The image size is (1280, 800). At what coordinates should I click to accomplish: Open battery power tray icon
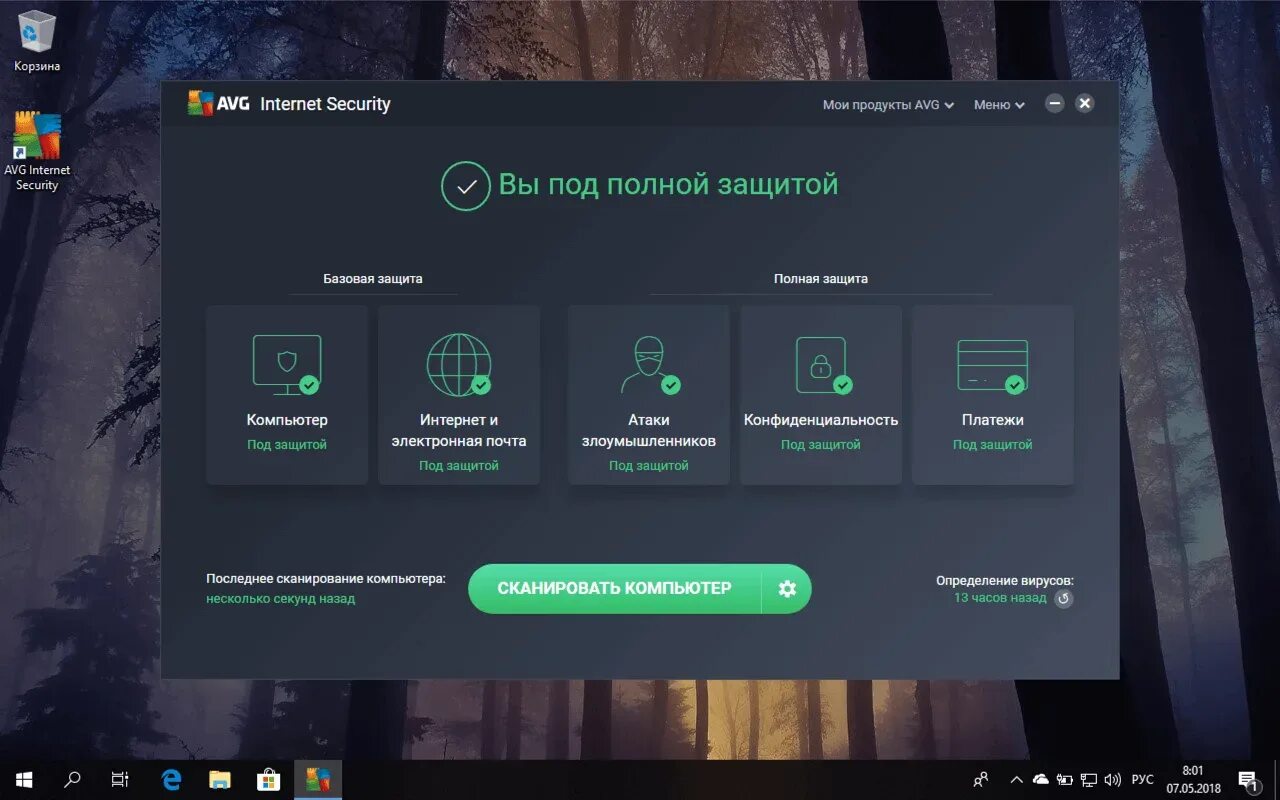(x=1064, y=780)
